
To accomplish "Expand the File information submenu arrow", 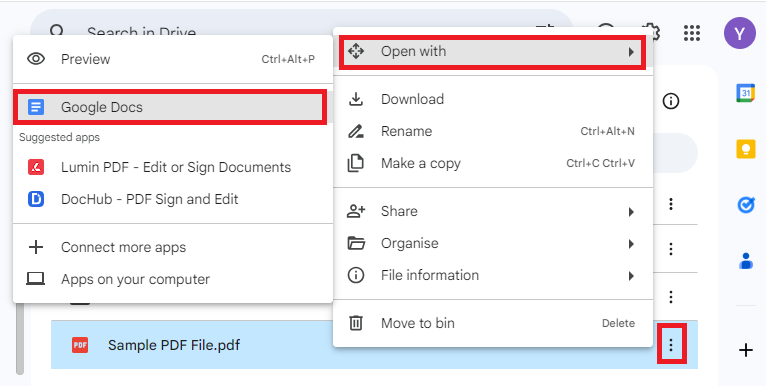I will [x=631, y=276].
